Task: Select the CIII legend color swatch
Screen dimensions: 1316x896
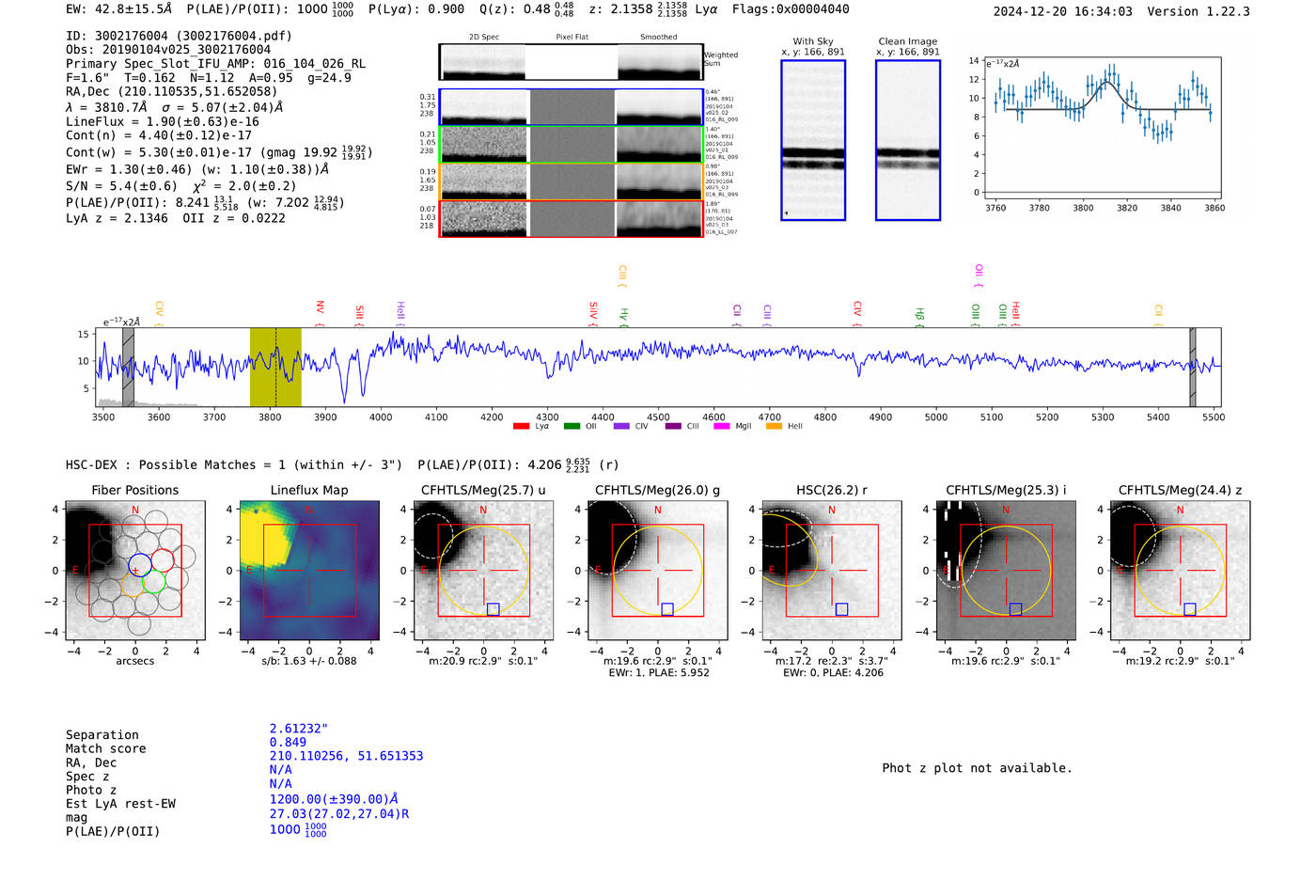Action: coord(673,426)
